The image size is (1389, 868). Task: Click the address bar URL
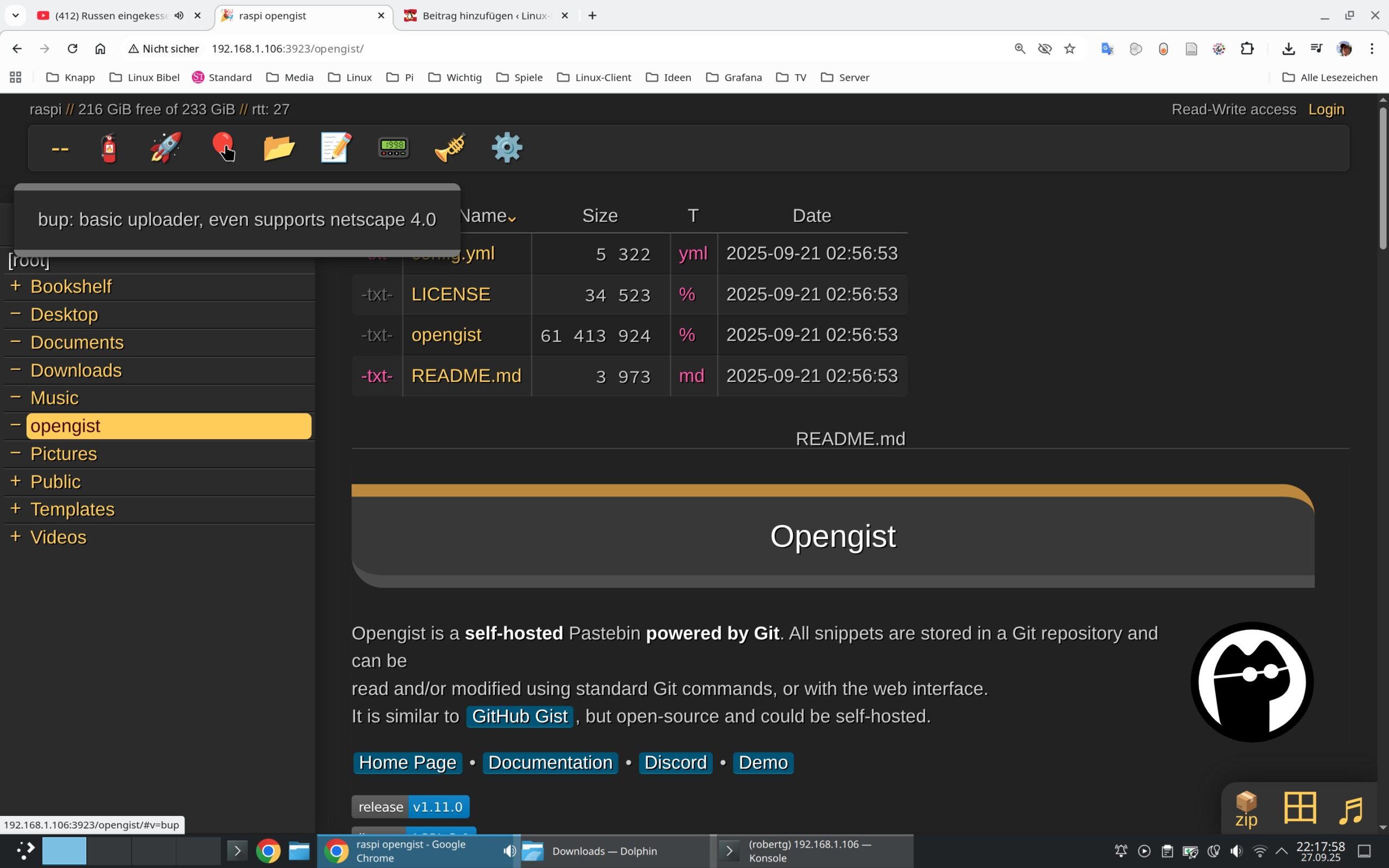click(x=287, y=49)
